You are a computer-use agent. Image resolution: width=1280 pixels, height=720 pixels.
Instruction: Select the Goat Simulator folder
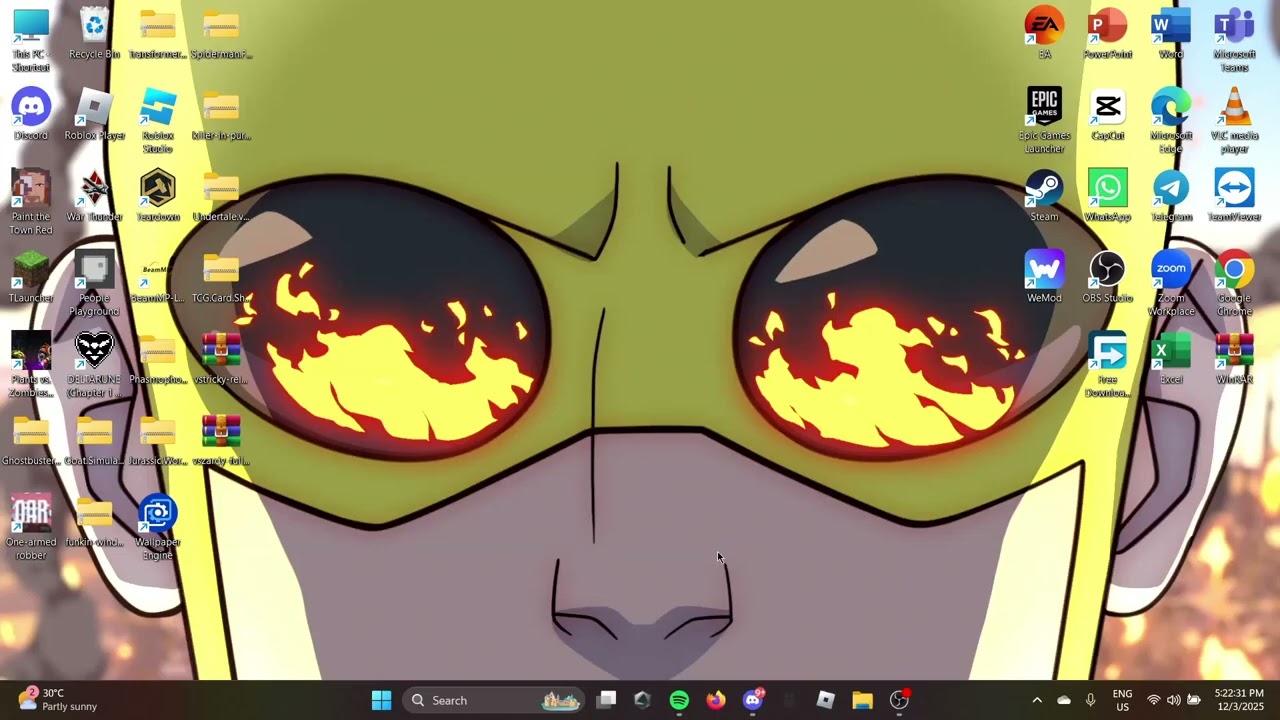click(x=94, y=440)
